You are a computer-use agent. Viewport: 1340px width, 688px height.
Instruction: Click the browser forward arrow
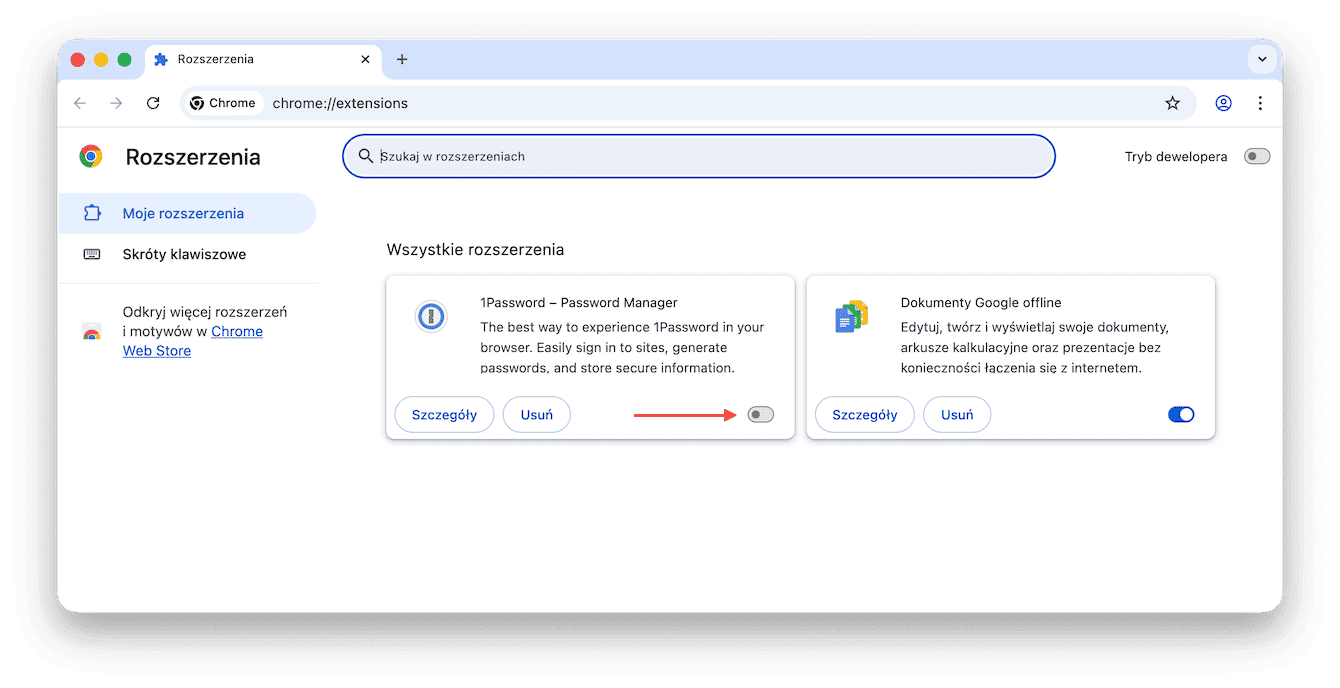116,103
